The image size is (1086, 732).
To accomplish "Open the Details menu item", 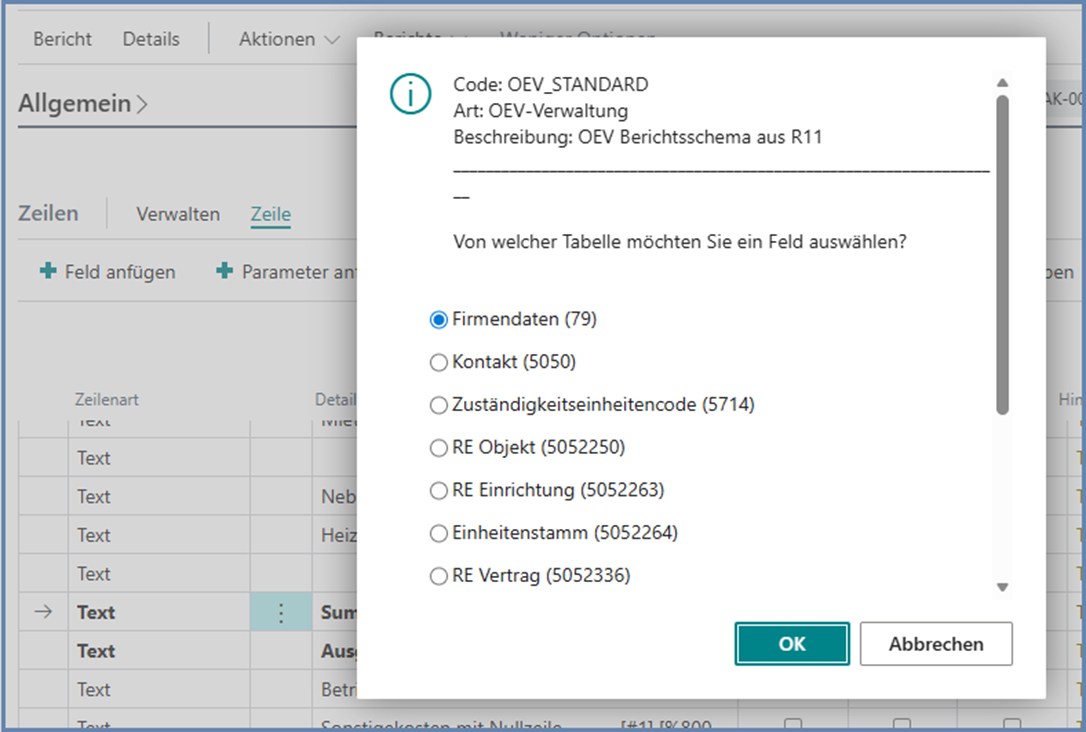I will tap(151, 40).
